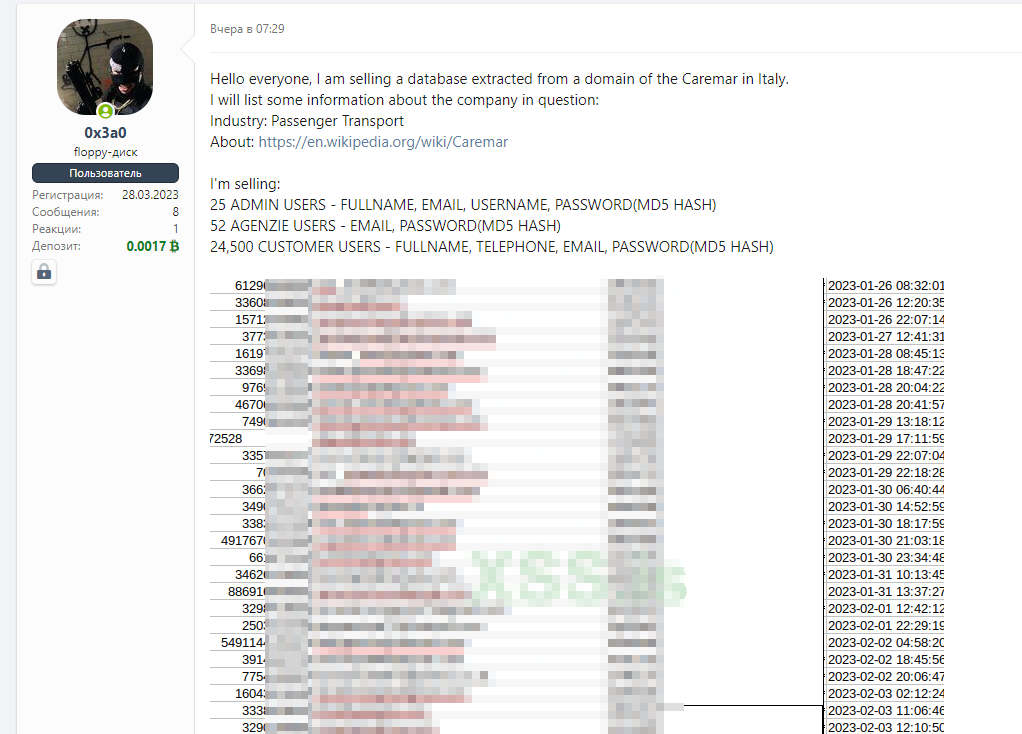Viewport: 1022px width, 734px height.
Task: Click the "Industry: Passenger Transport" line
Action: coord(307,121)
